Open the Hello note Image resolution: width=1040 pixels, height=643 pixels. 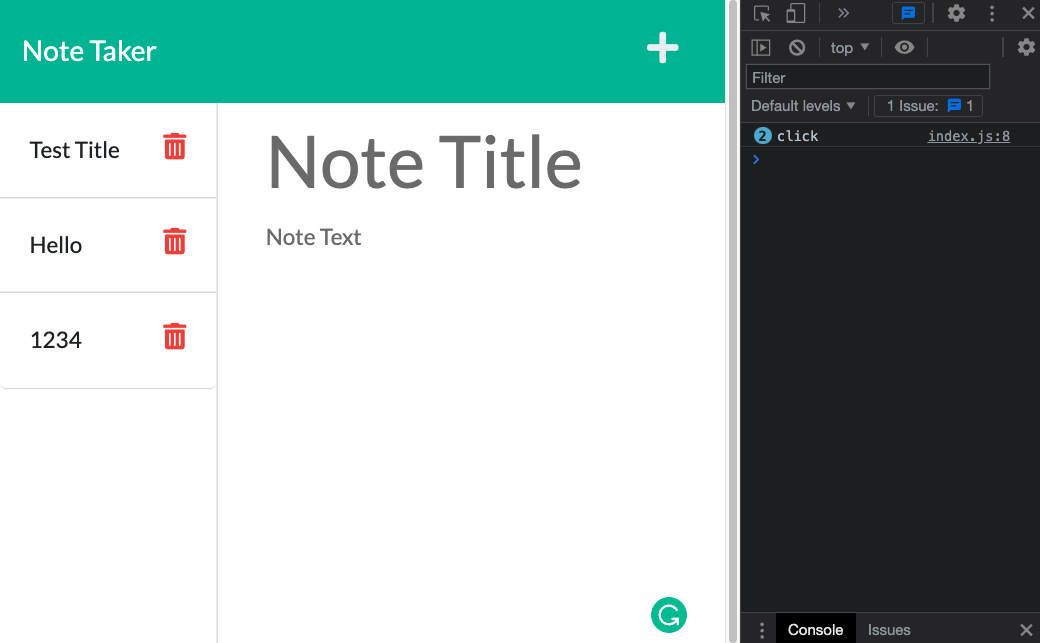click(56, 245)
